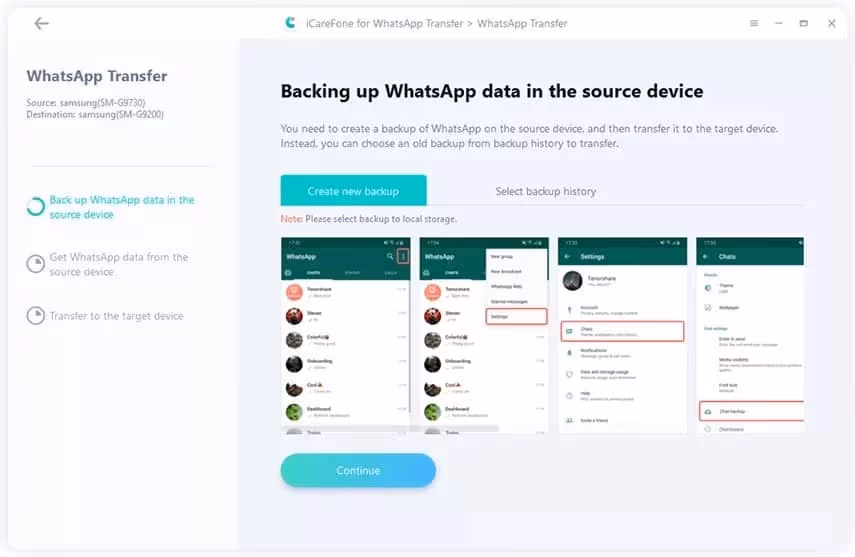
Task: Select 'Back up WhatsApp data in the source device' step
Action: pyautogui.click(x=122, y=207)
